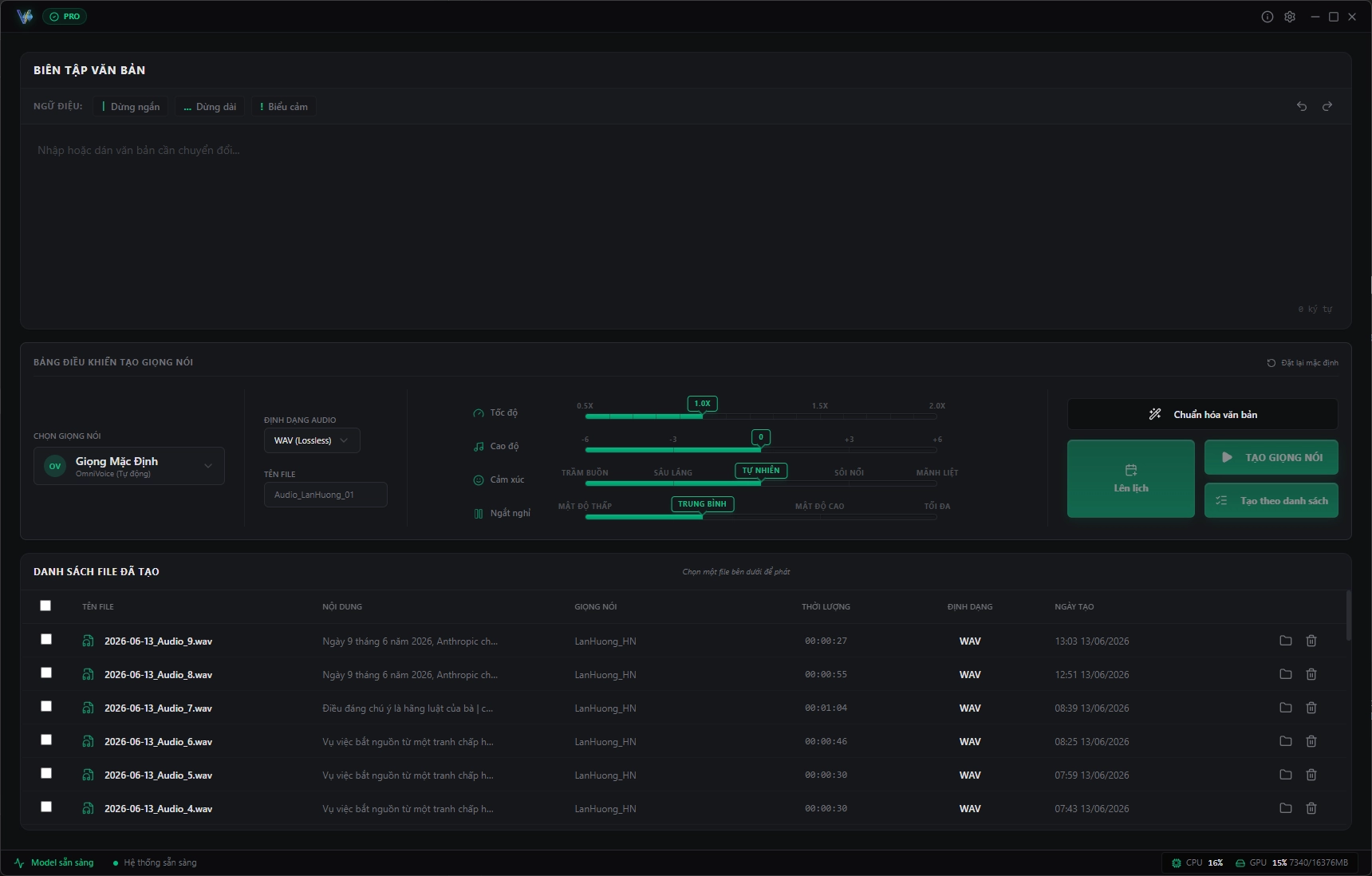The height and width of the screenshot is (876, 1372).
Task: Click the Cảm xúc emotion icon
Action: pos(479,480)
